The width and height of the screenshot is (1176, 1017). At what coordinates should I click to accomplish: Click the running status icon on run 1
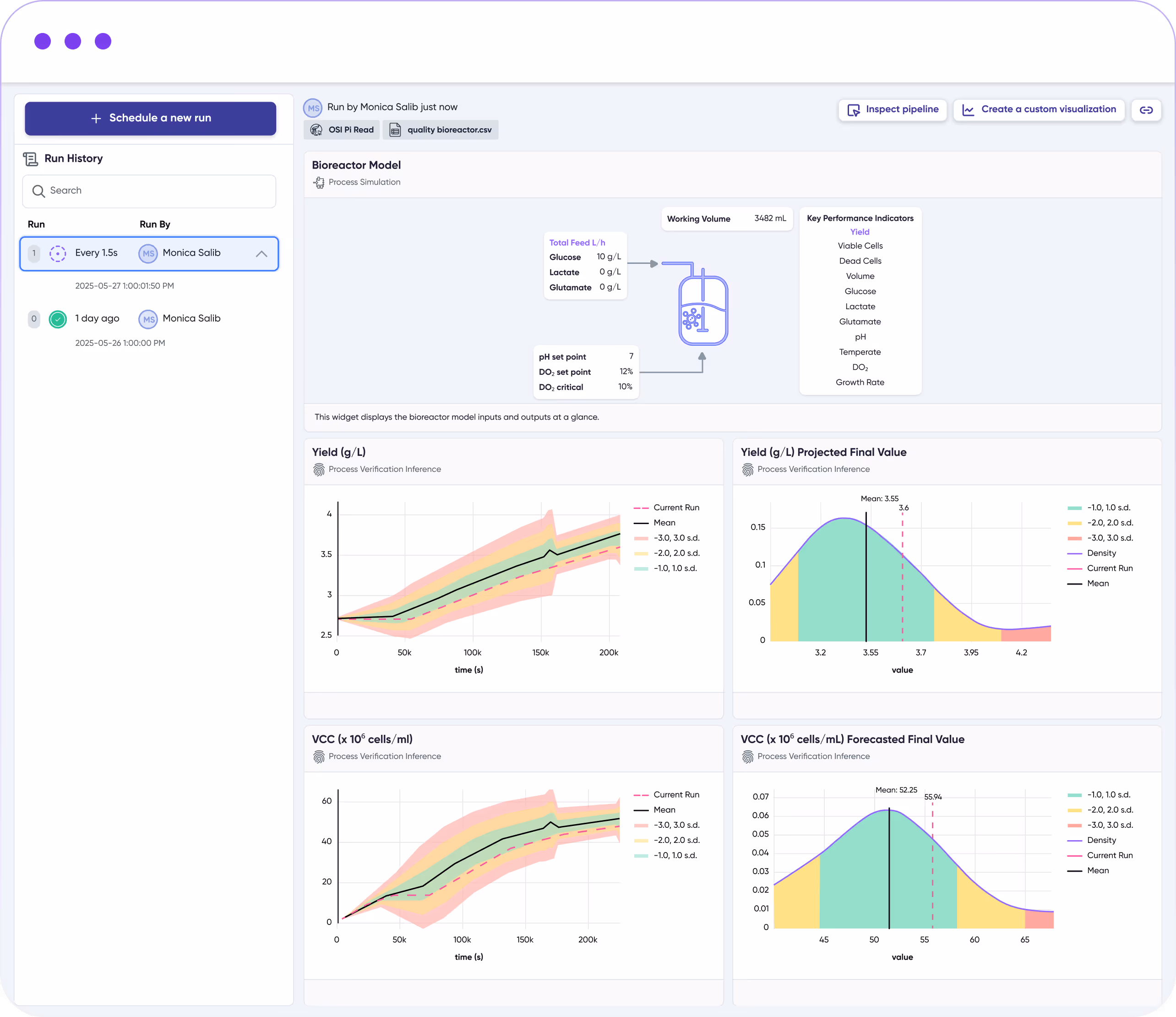point(58,253)
